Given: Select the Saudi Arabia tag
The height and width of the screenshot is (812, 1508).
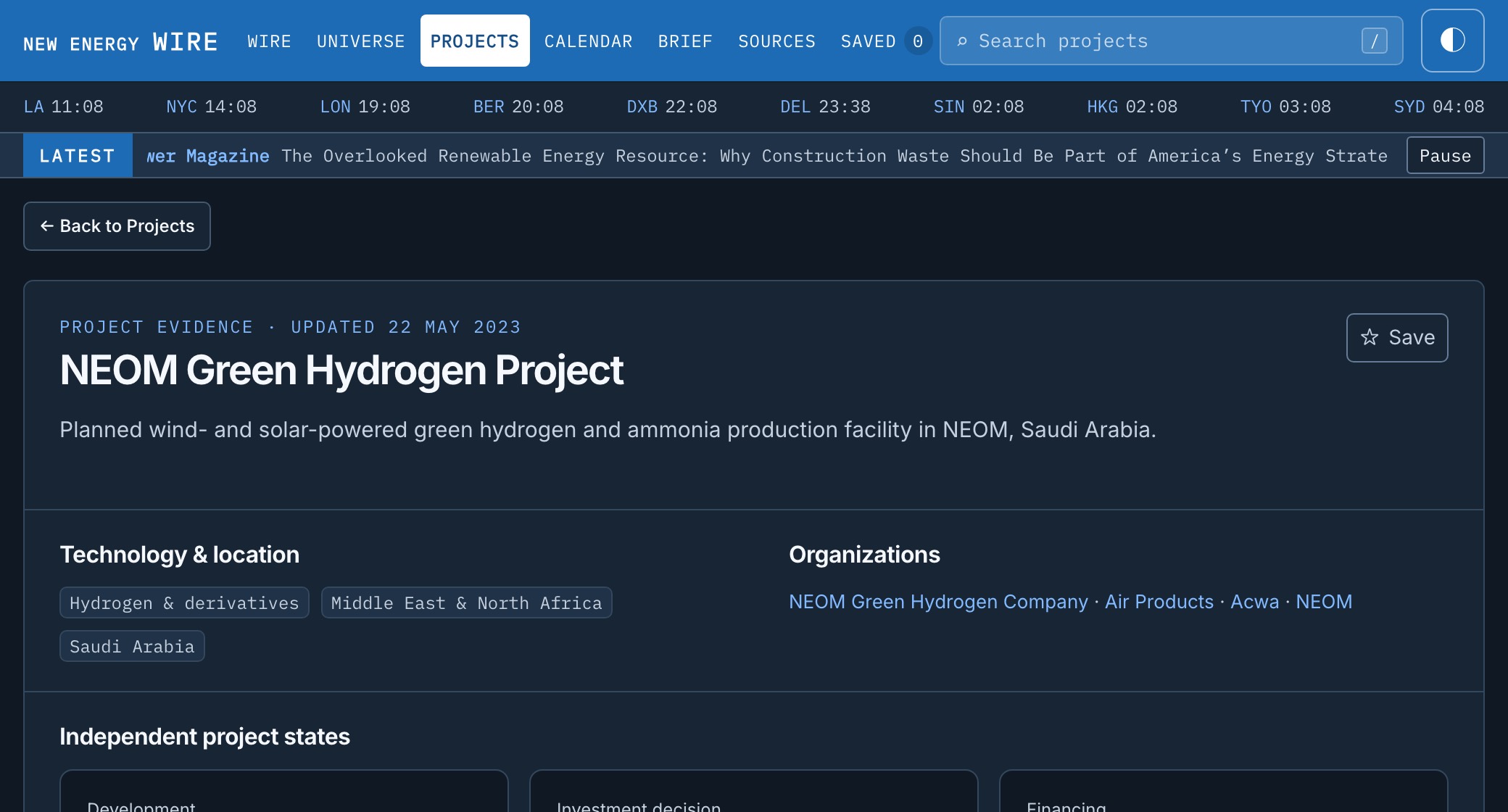Looking at the screenshot, I should (132, 647).
